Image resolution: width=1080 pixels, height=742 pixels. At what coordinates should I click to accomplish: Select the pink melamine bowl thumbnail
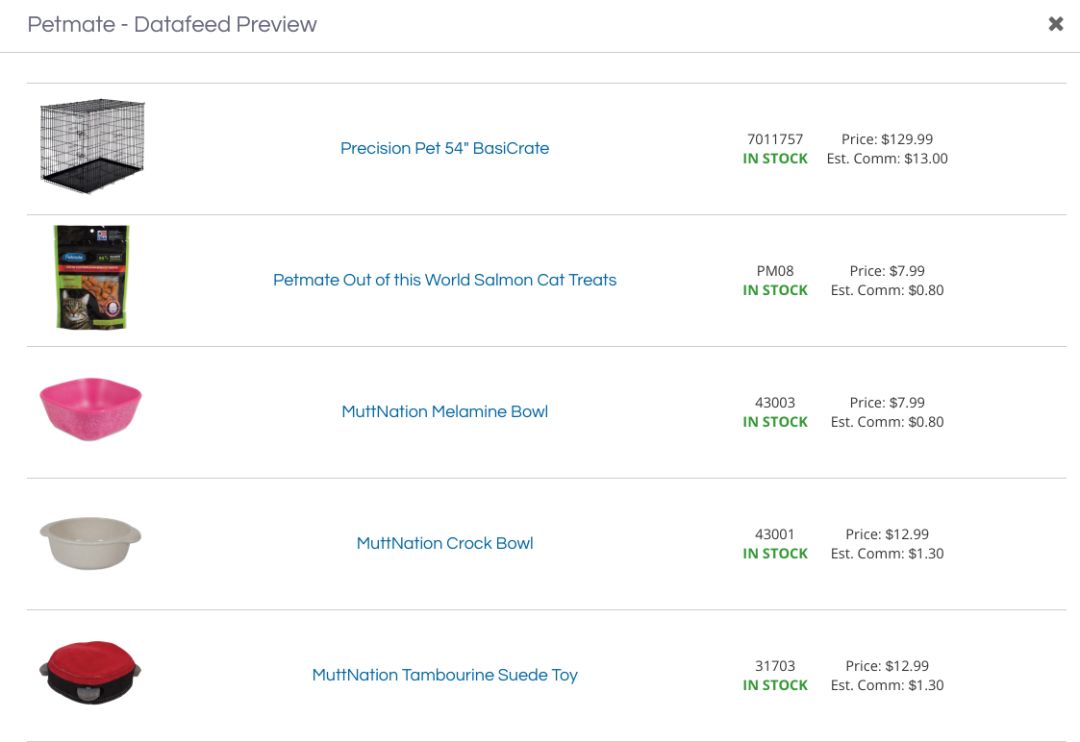coord(91,408)
